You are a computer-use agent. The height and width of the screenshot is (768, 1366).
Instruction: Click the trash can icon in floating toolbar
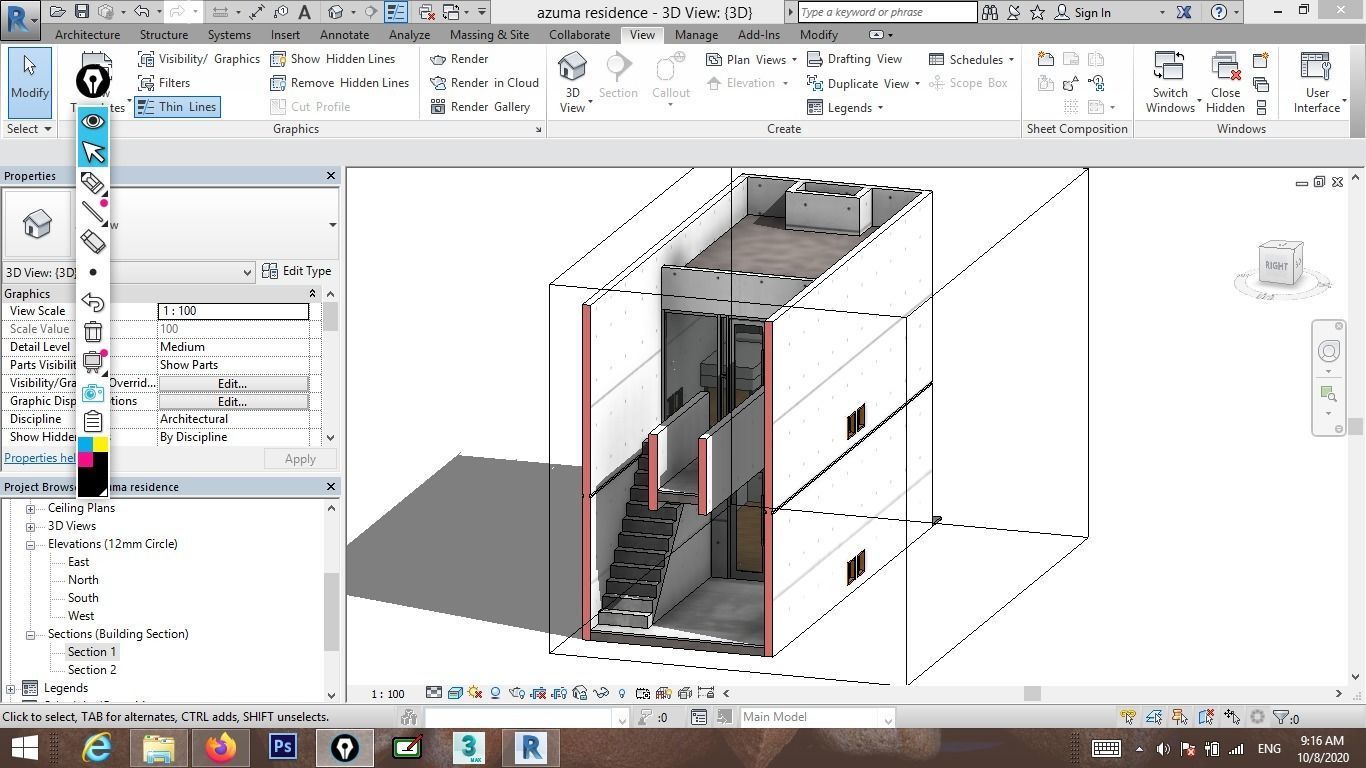pyautogui.click(x=93, y=332)
